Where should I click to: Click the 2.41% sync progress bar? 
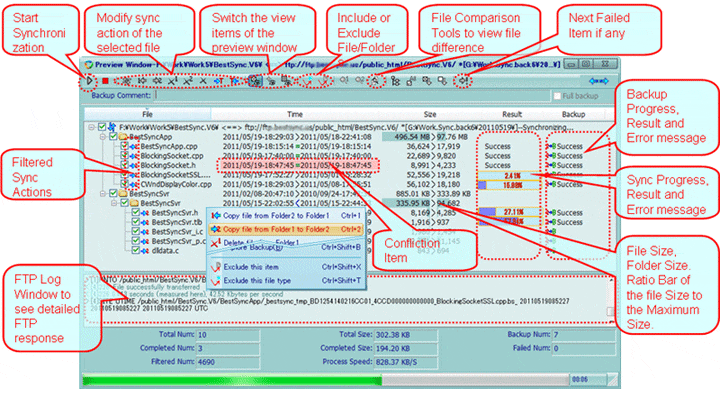tap(509, 175)
